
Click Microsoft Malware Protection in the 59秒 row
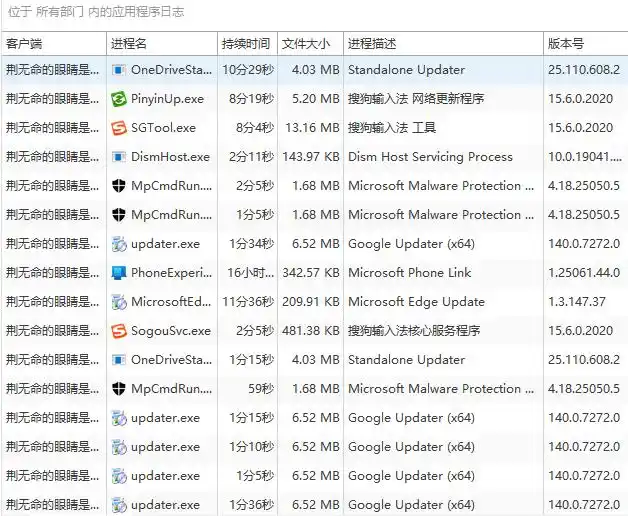click(441, 389)
